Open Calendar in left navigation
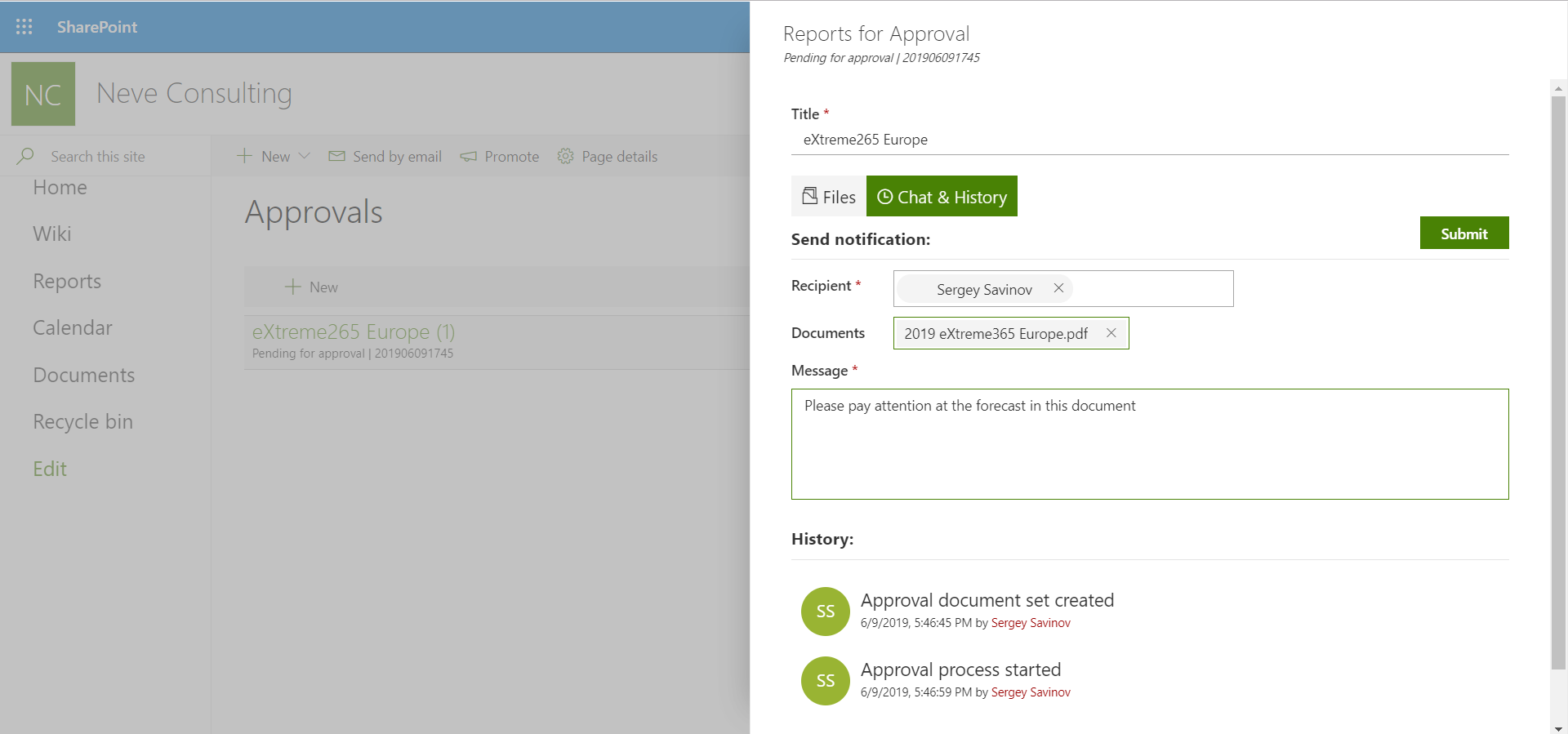 [x=73, y=328]
